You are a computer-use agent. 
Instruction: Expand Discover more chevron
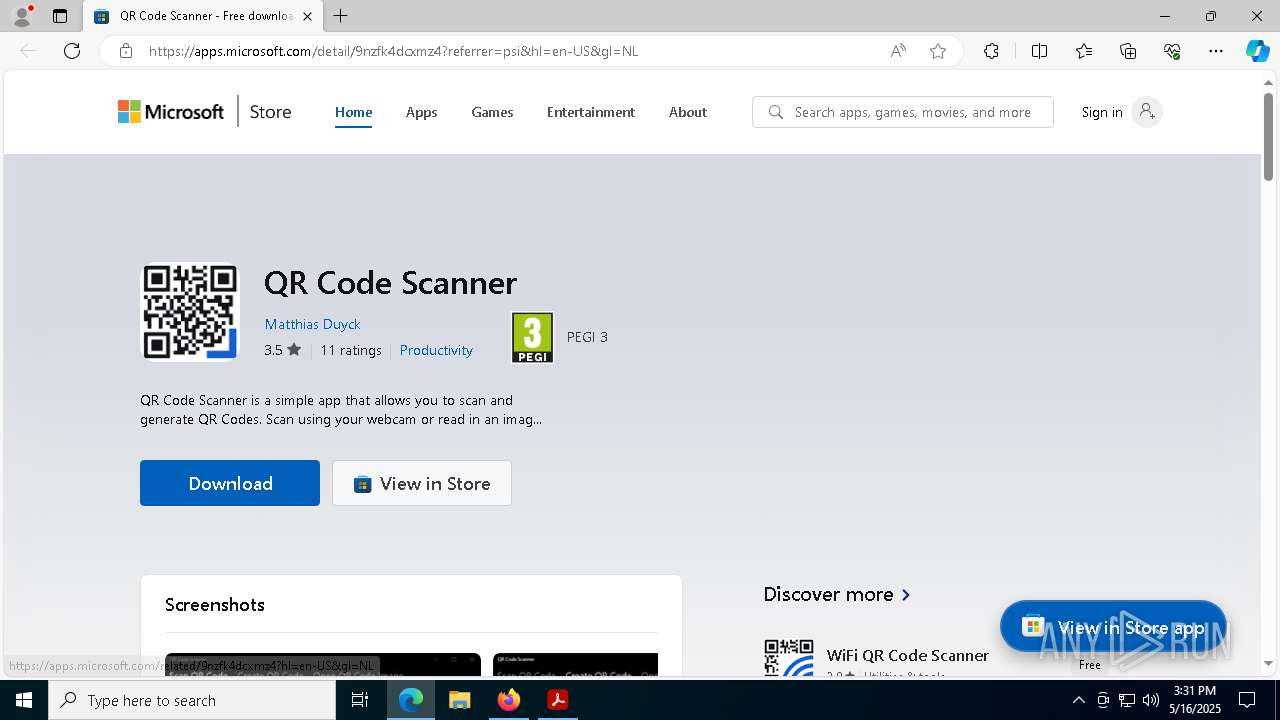[x=906, y=594]
